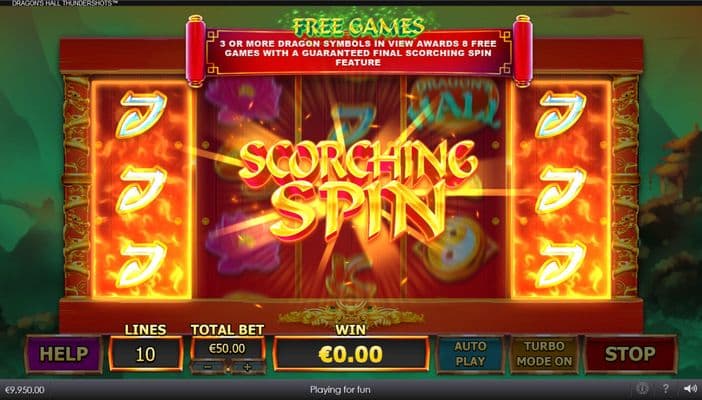Click the Scorching Spin title text

click(358, 189)
